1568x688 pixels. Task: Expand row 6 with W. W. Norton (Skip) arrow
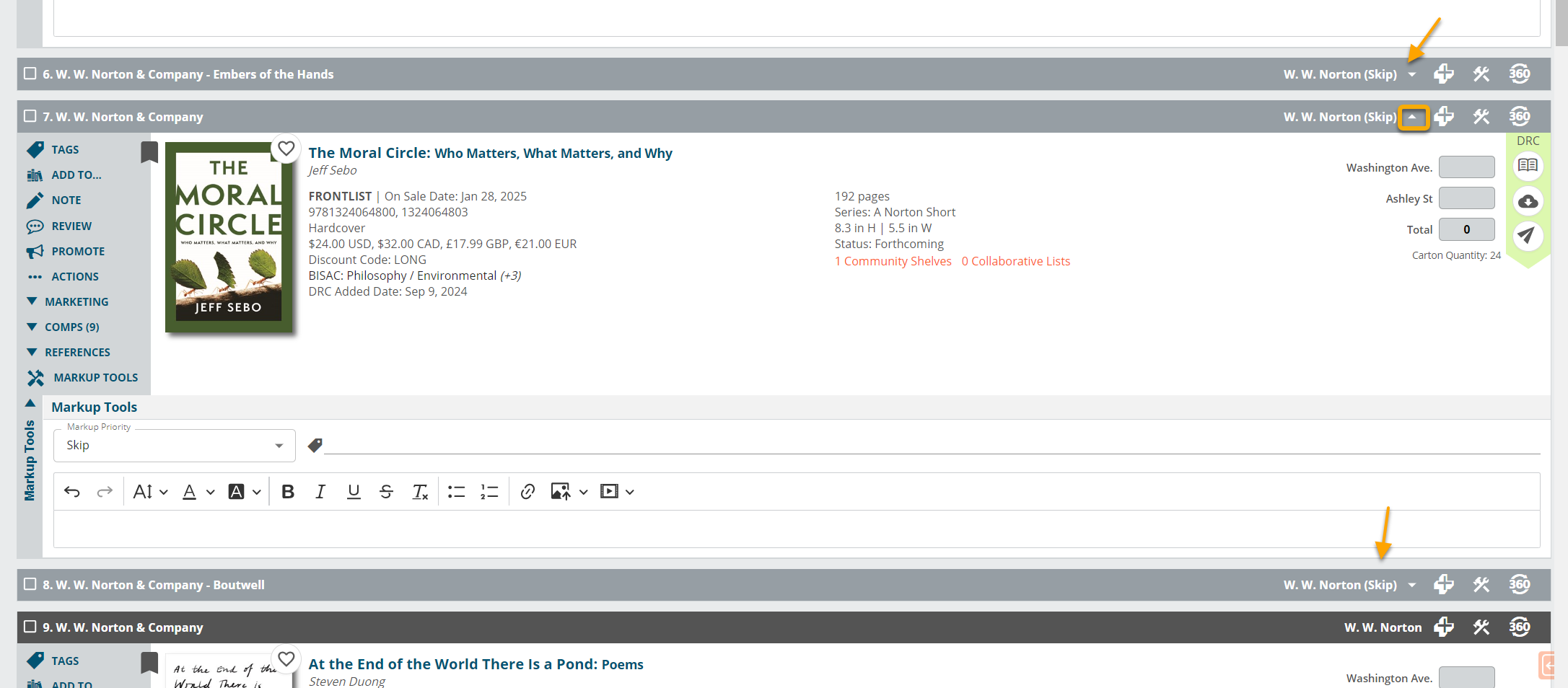tap(1412, 74)
